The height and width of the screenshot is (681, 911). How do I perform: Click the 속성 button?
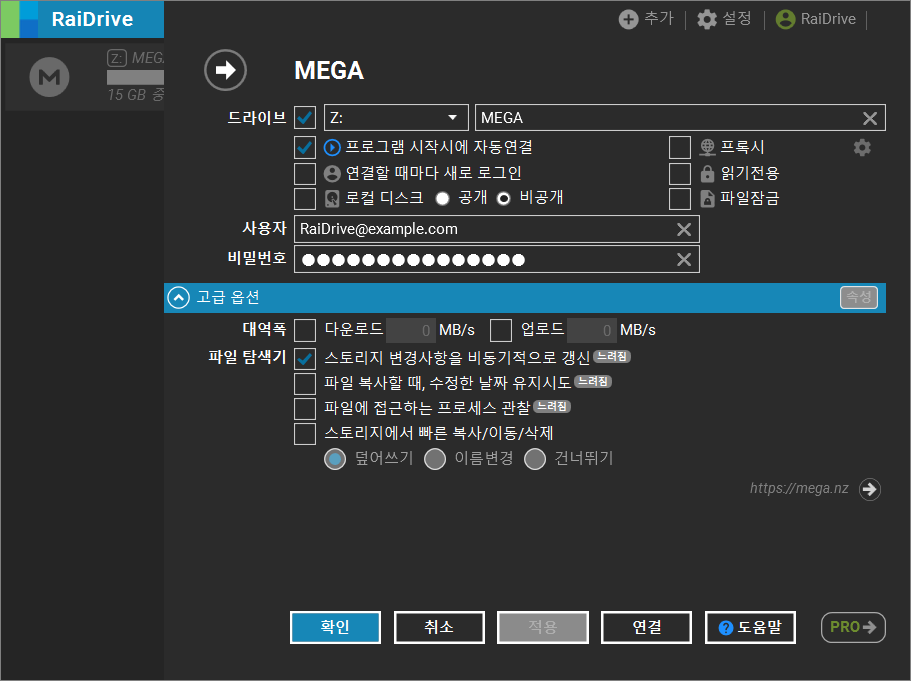pyautogui.click(x=859, y=298)
